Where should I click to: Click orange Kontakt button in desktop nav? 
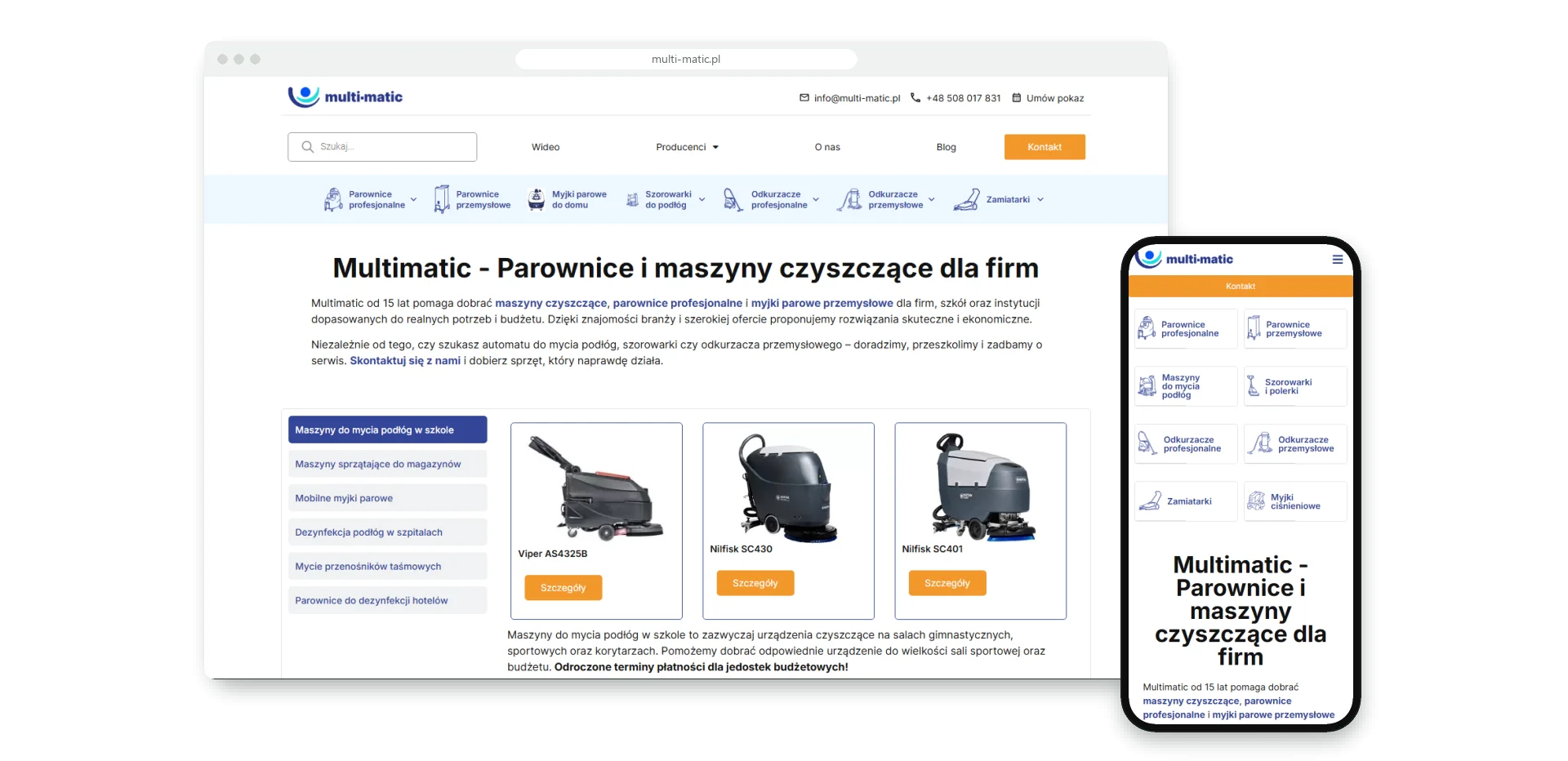1045,147
